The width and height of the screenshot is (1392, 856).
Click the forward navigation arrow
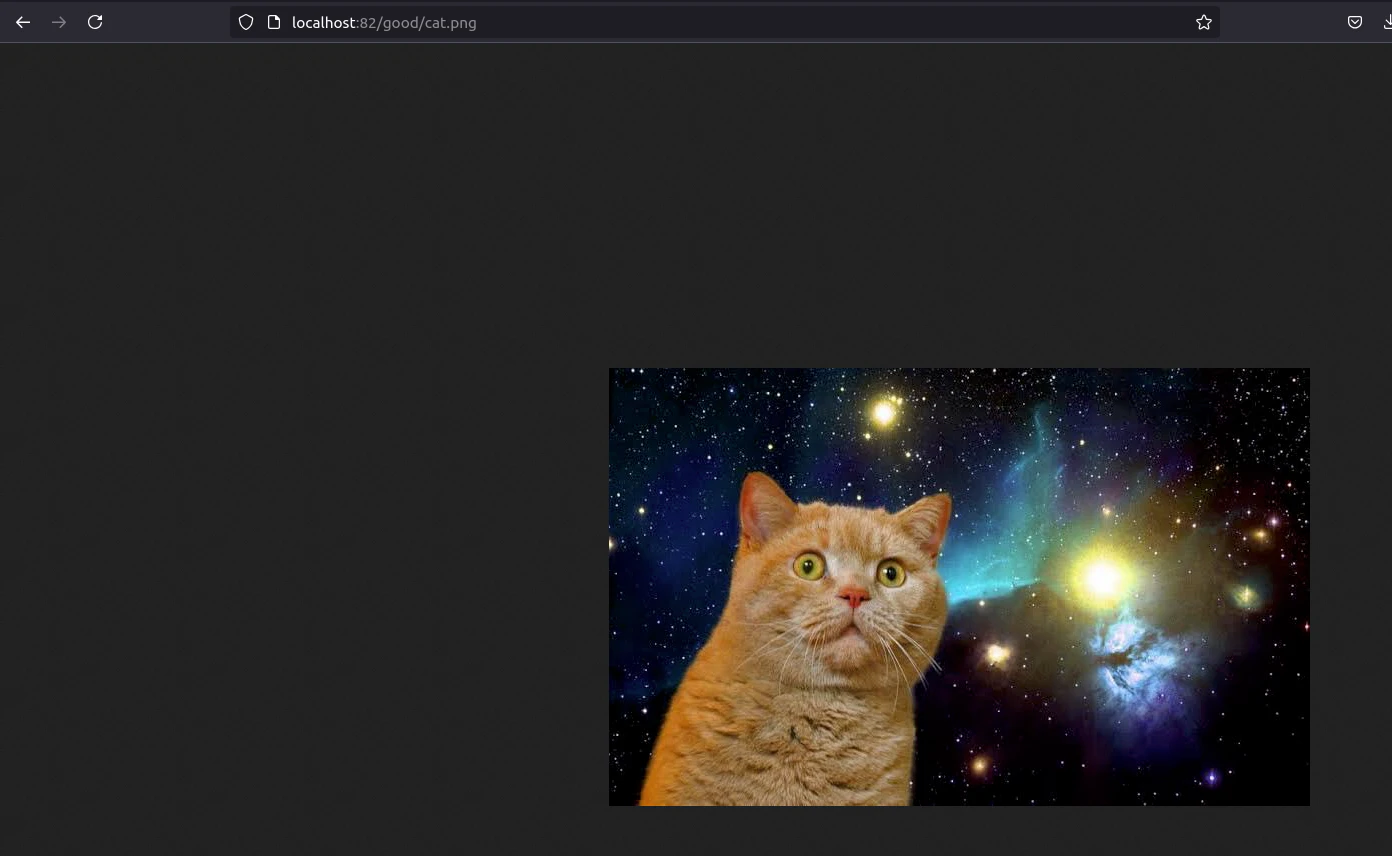click(x=59, y=22)
